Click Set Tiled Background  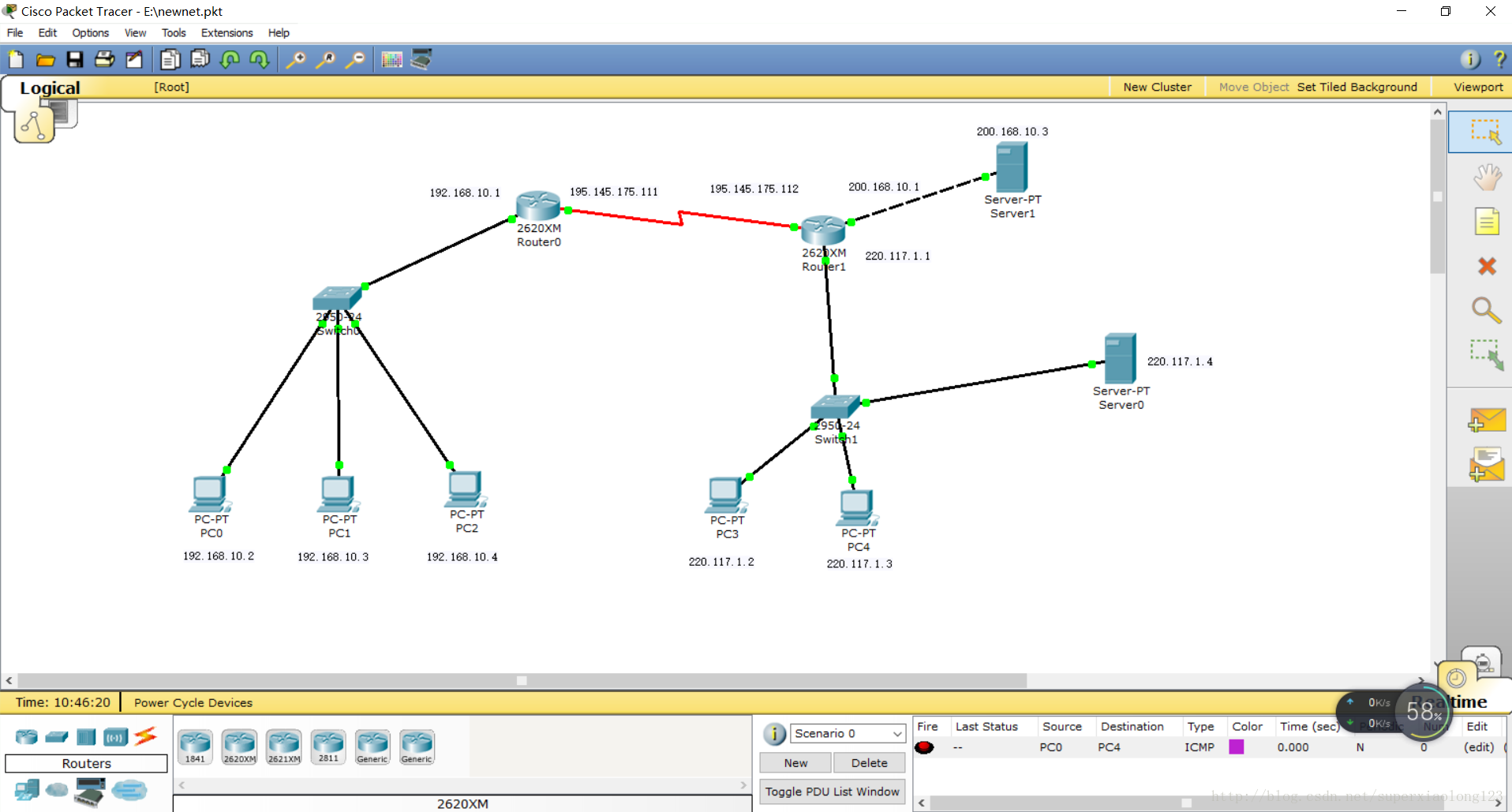coord(1357,87)
